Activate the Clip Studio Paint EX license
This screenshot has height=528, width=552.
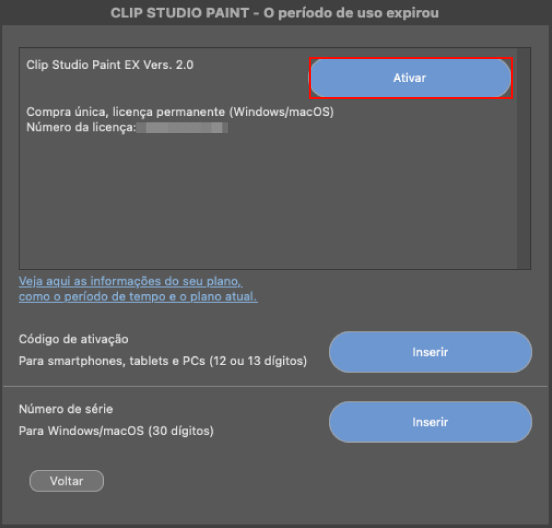[x=410, y=78]
